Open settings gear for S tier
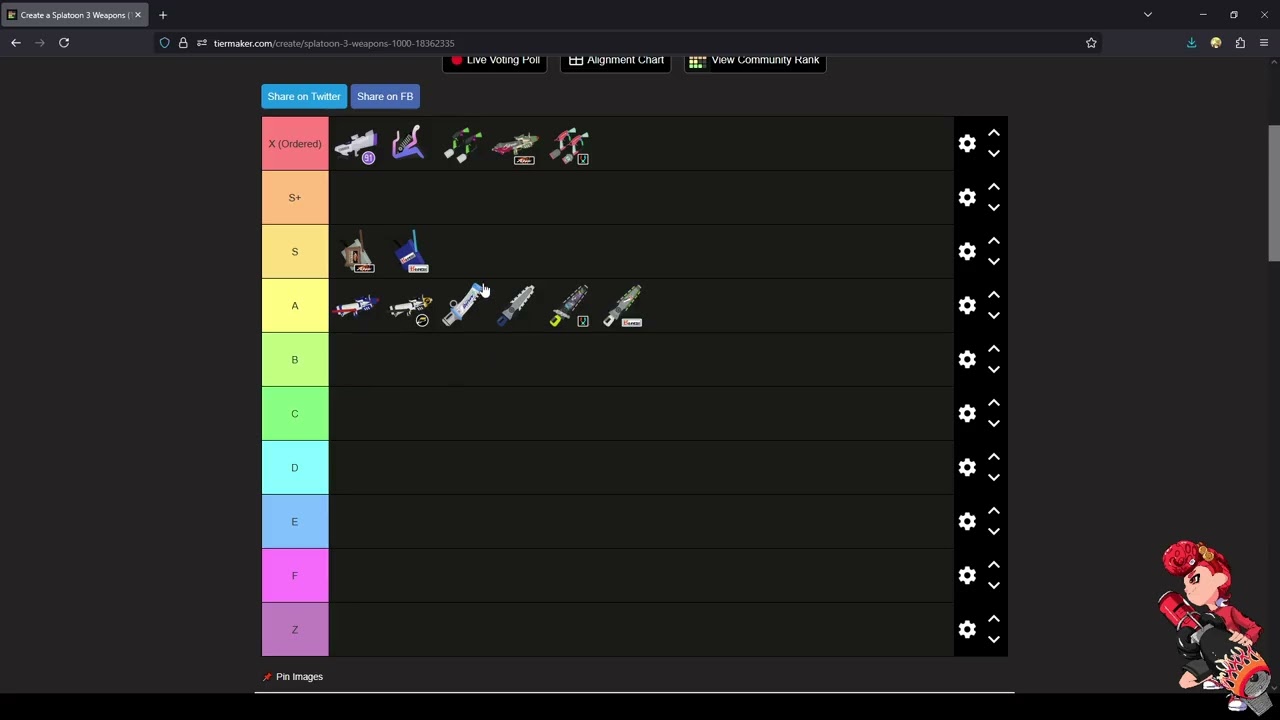Image resolution: width=1280 pixels, height=720 pixels. point(967,252)
